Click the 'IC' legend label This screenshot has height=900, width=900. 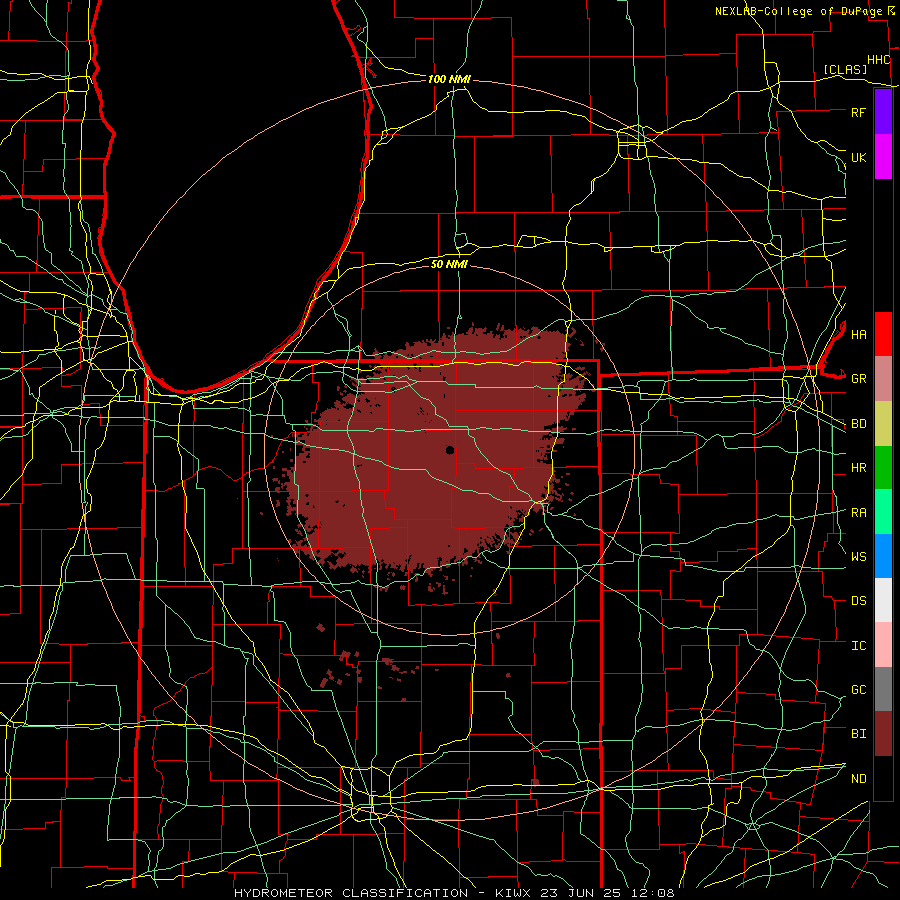click(858, 646)
